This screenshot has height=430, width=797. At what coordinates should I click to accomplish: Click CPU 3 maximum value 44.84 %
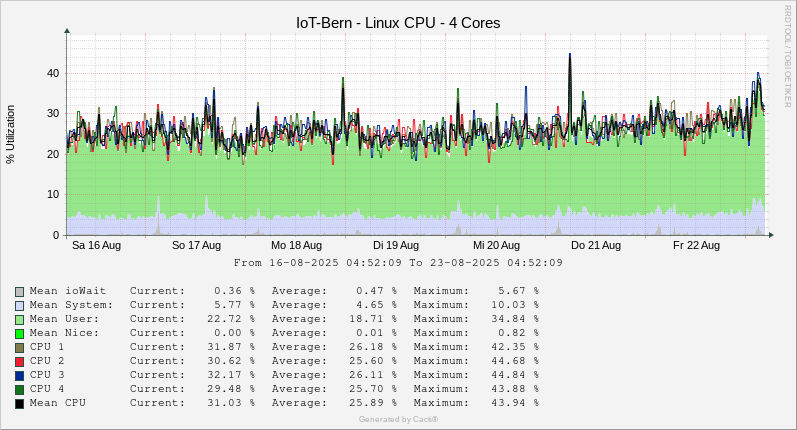(514, 375)
